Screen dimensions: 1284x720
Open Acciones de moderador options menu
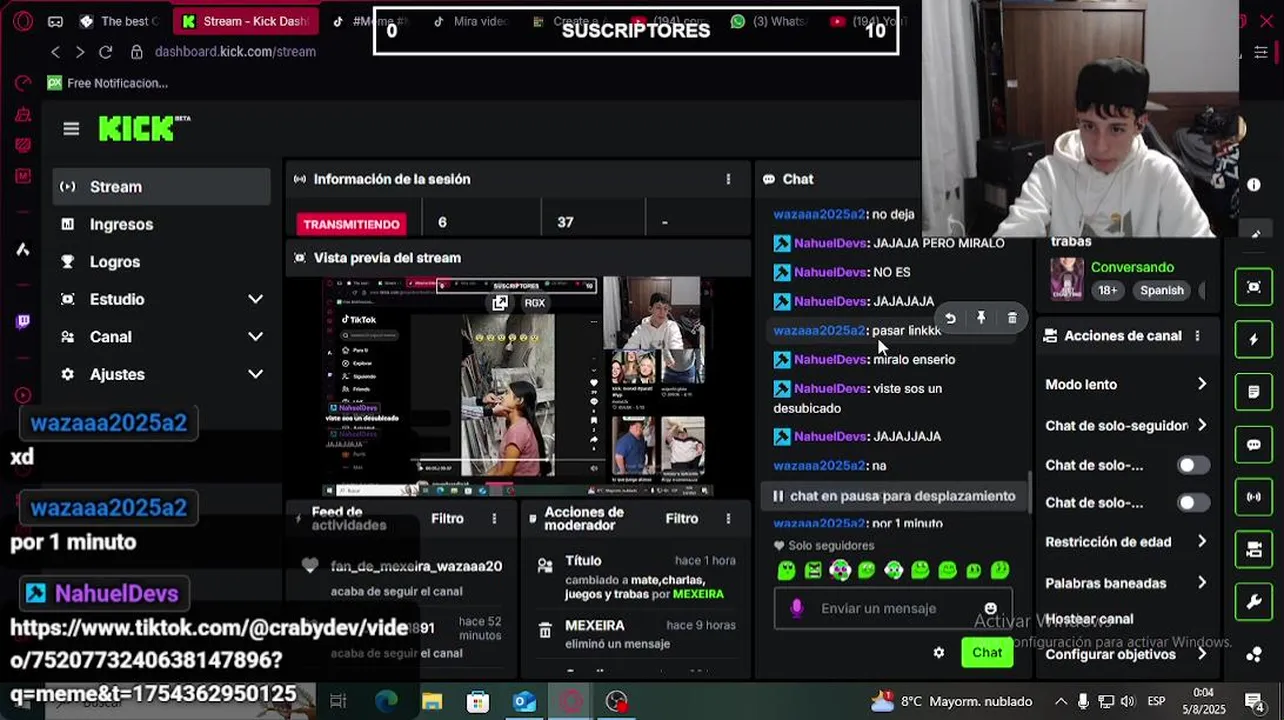[x=728, y=519]
